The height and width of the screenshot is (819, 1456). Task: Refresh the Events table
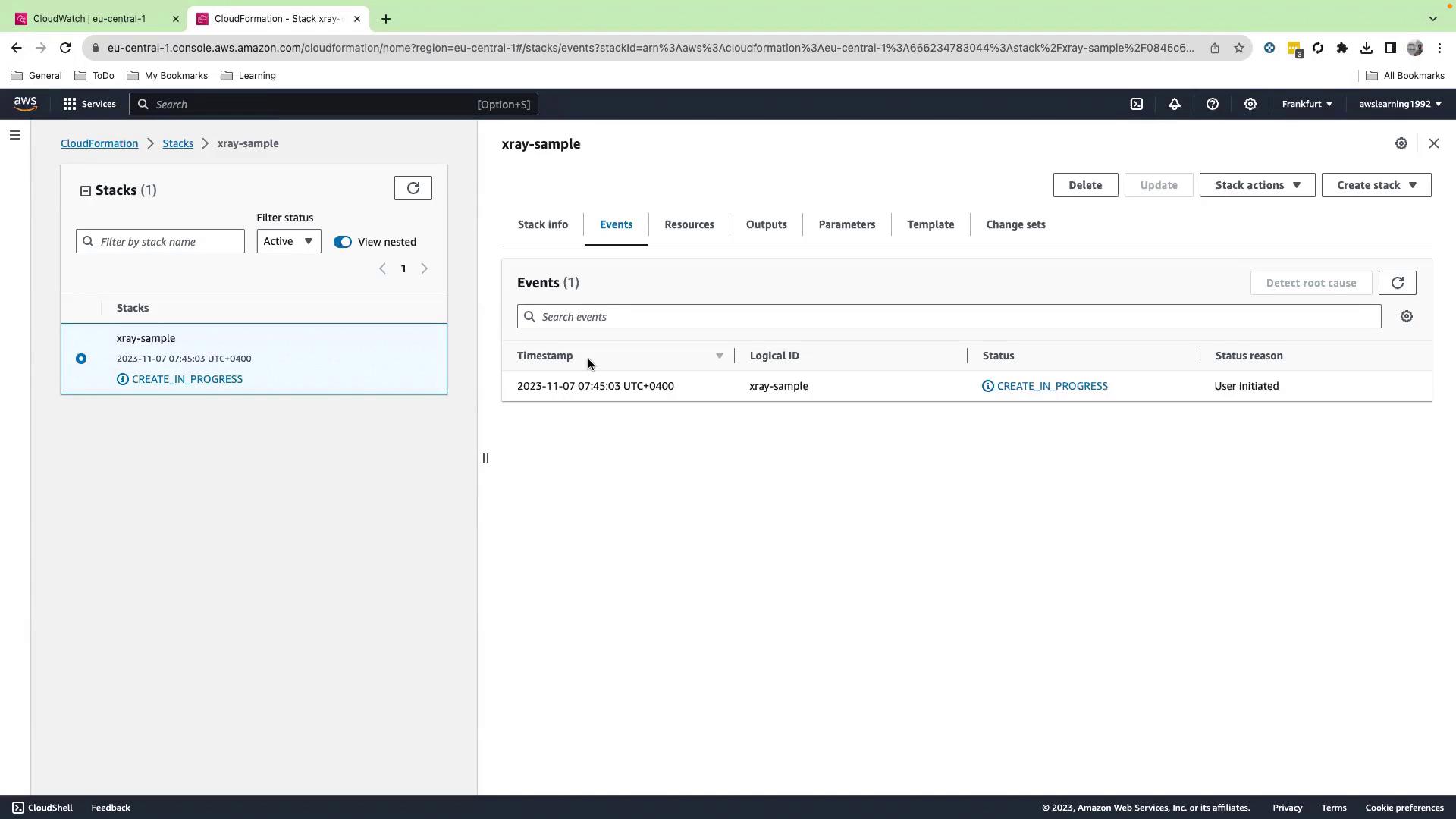coord(1397,283)
